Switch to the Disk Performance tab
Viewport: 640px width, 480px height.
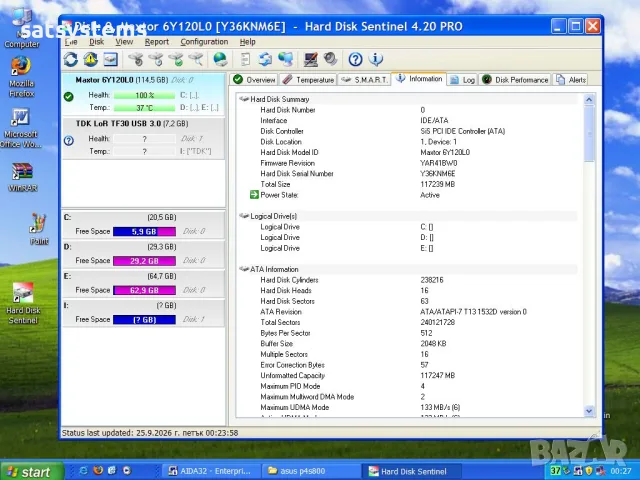515,80
